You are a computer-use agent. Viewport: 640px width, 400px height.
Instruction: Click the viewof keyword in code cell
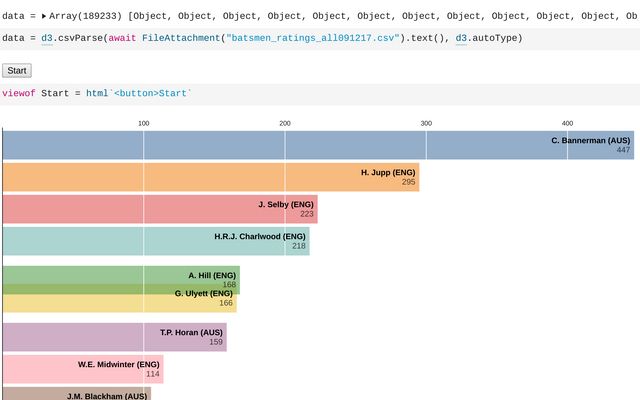(x=18, y=93)
